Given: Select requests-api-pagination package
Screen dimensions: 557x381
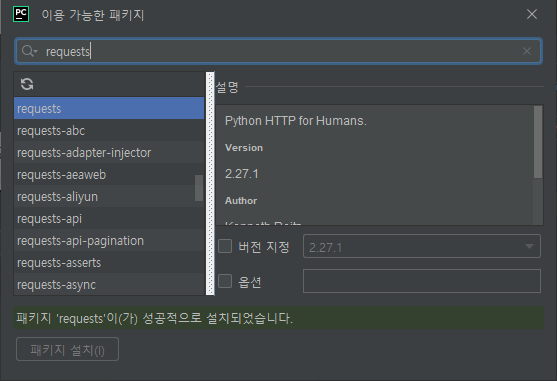Looking at the screenshot, I should click(x=109, y=240).
